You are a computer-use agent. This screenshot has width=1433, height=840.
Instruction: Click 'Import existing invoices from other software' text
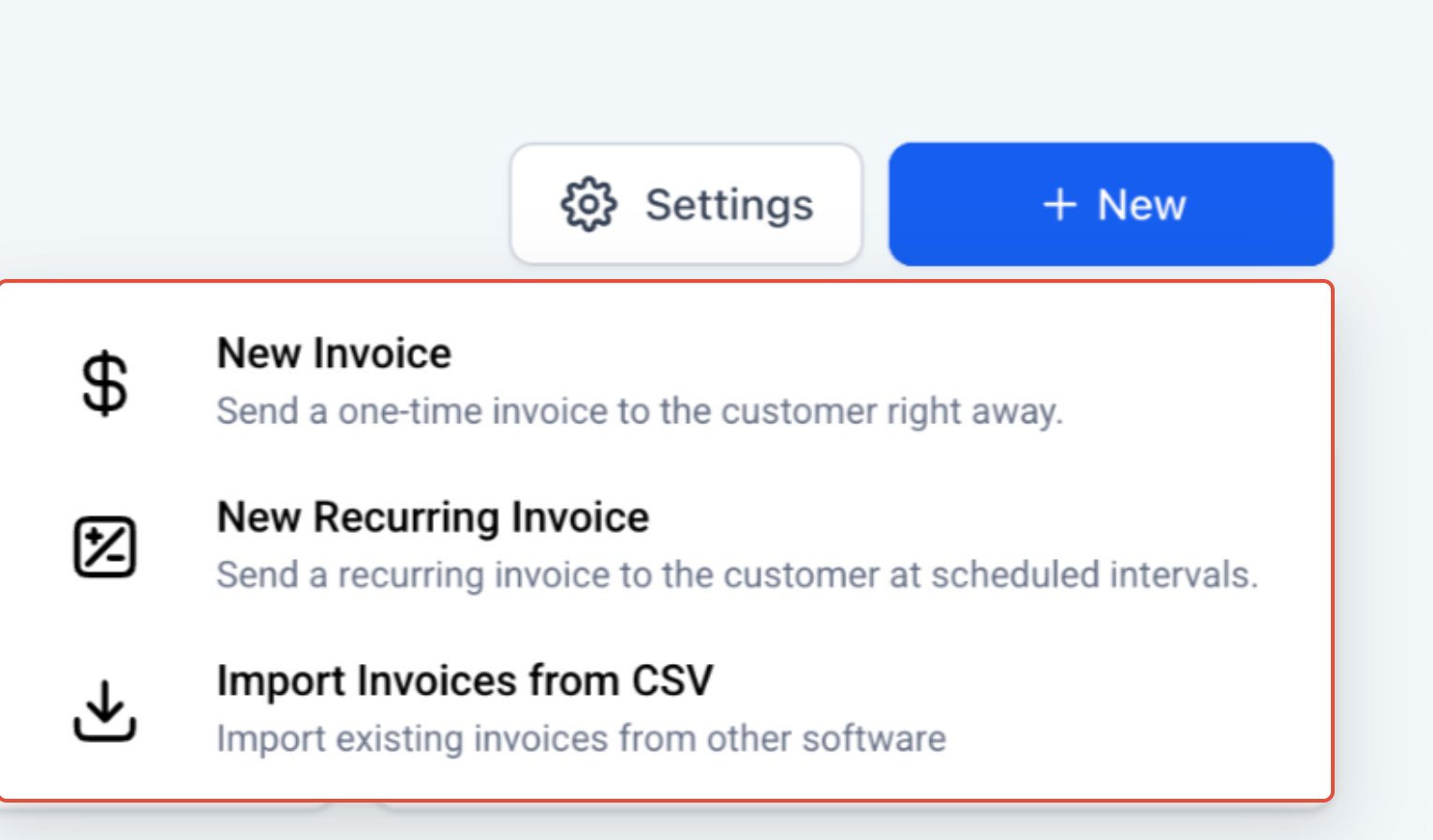[581, 739]
